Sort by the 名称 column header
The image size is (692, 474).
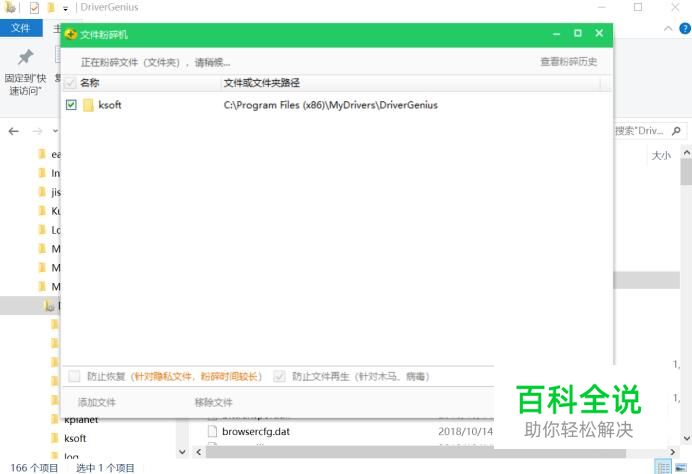(x=89, y=83)
